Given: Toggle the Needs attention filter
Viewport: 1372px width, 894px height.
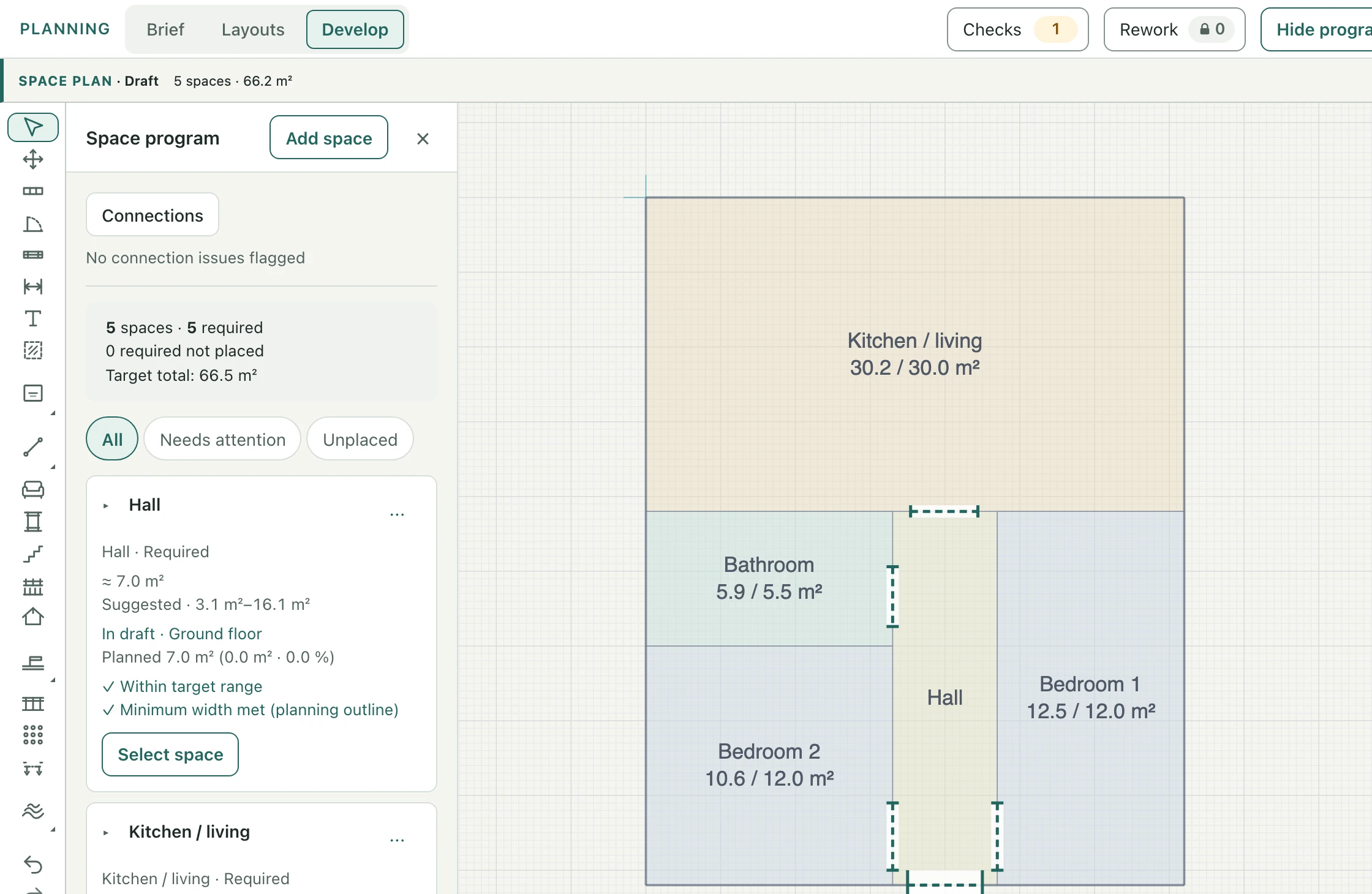Looking at the screenshot, I should coord(222,439).
